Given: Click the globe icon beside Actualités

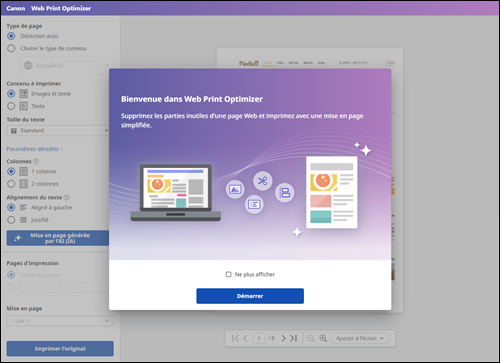Looking at the screenshot, I should [28, 65].
